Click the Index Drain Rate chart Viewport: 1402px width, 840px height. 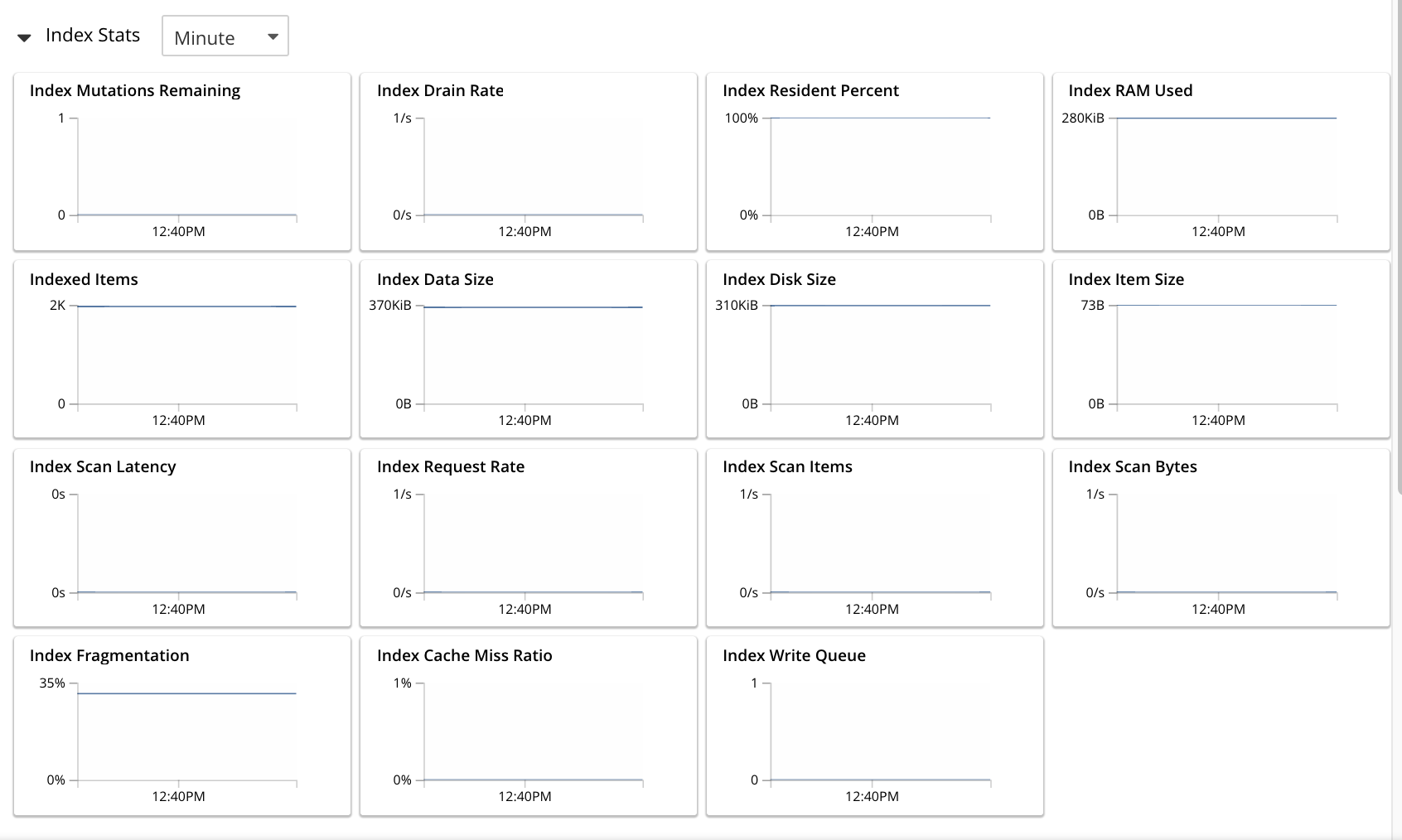528,162
